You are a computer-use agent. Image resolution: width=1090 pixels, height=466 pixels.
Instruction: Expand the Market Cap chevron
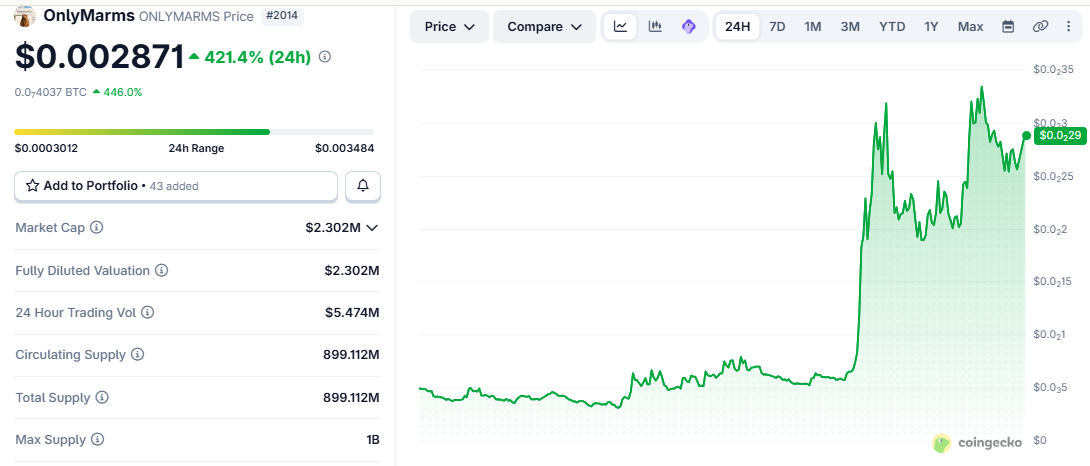(x=372, y=227)
